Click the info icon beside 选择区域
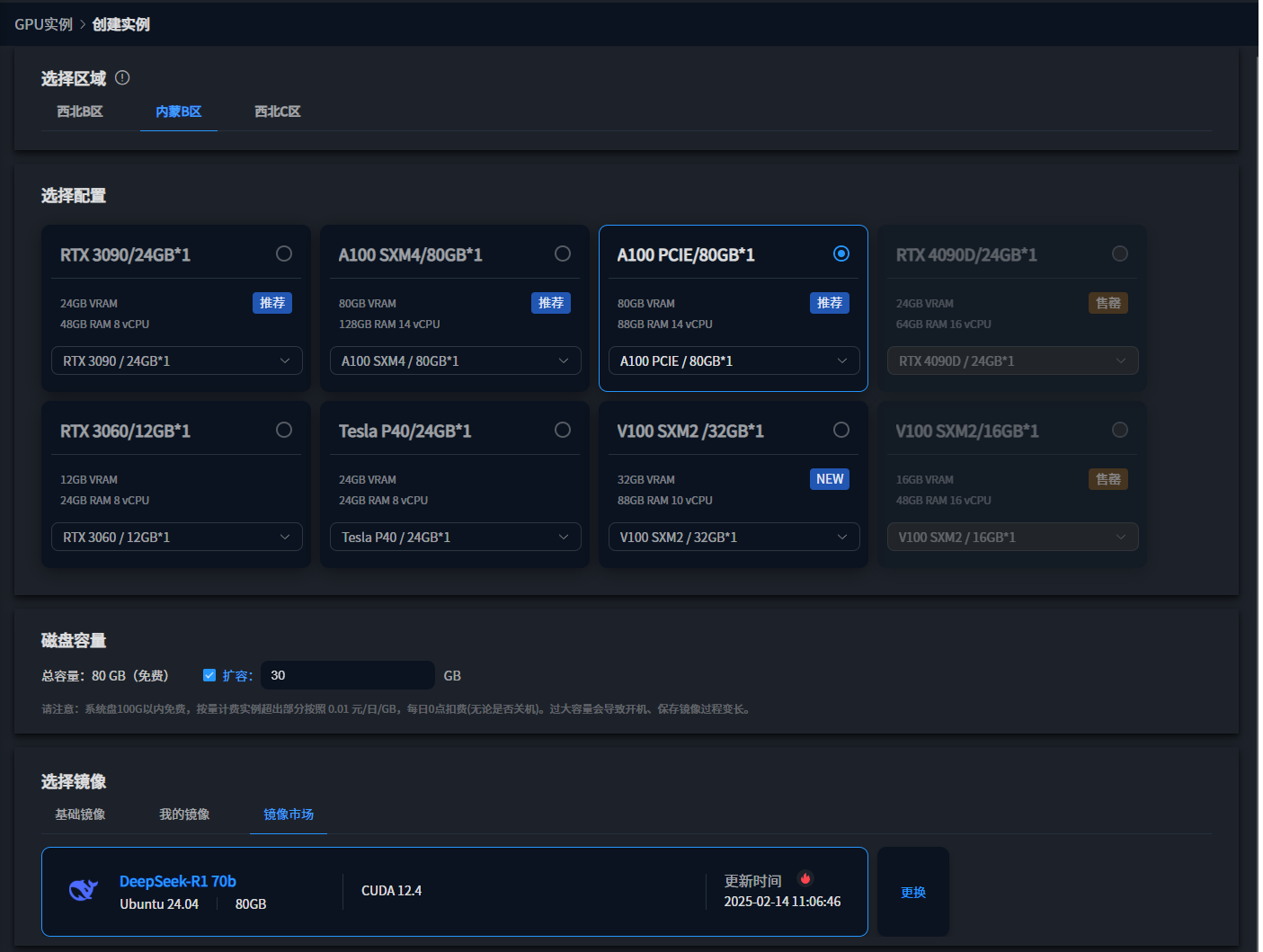Screen dimensions: 1263x952 coord(123,78)
